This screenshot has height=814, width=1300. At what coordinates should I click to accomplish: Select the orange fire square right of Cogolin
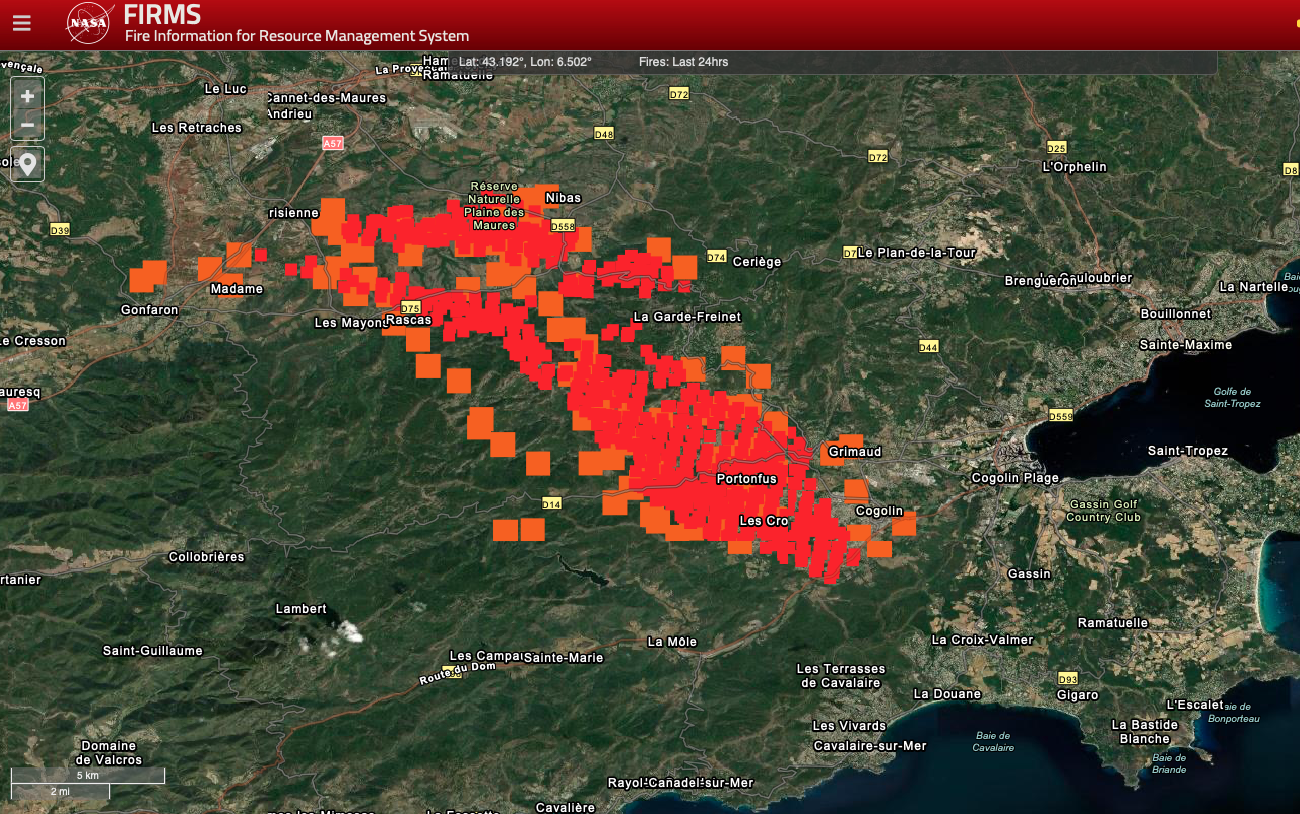[x=903, y=524]
